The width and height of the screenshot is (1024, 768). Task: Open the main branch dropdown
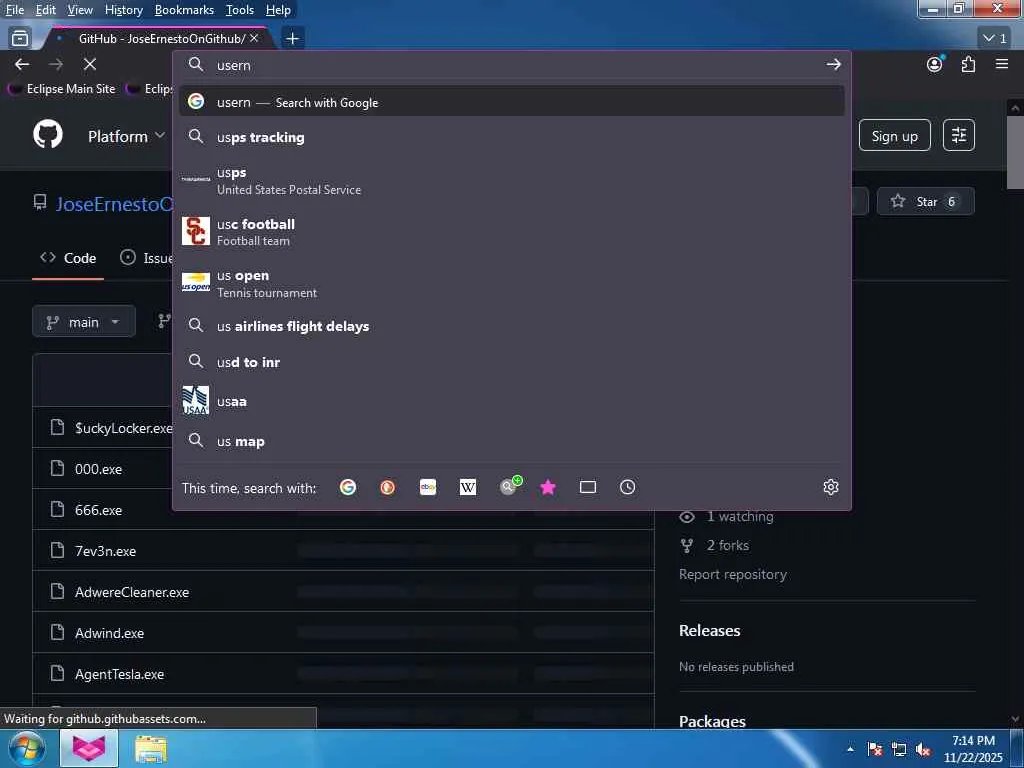tap(84, 322)
